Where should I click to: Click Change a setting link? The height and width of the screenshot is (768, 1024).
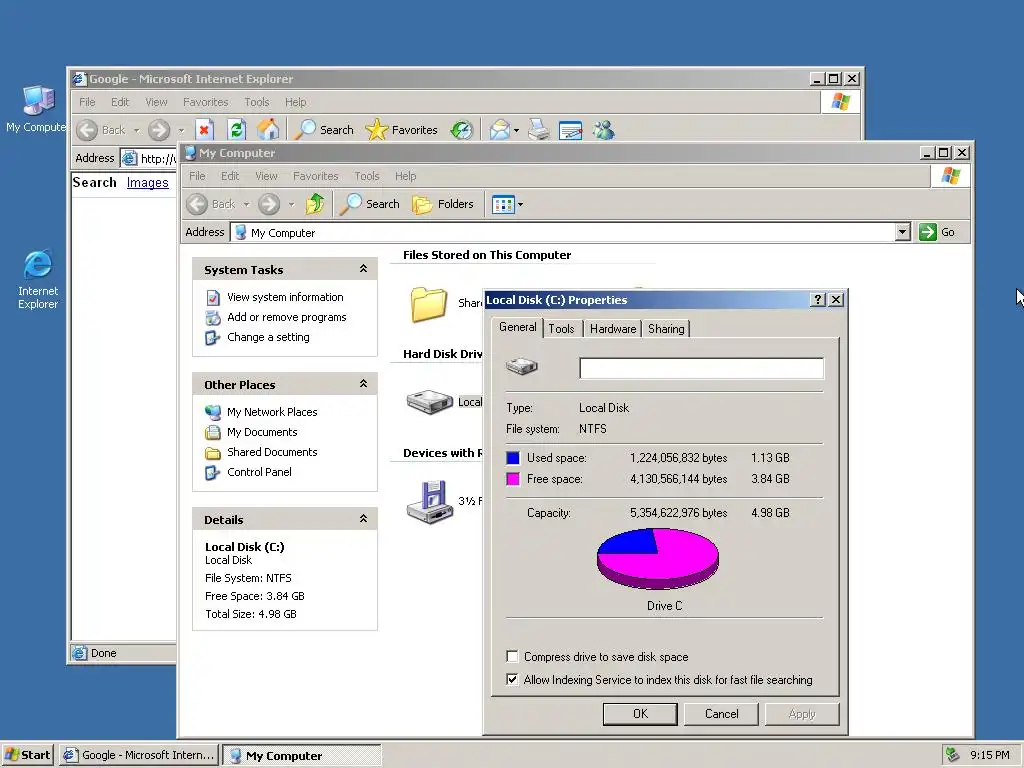[268, 337]
